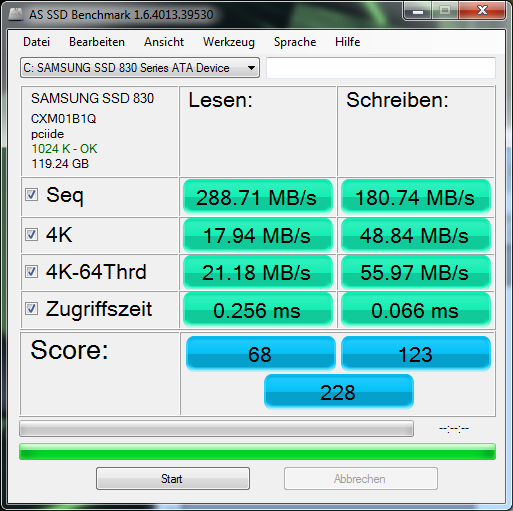Expand the drive selection dropdown arrow
This screenshot has width=513, height=511.
coord(251,68)
